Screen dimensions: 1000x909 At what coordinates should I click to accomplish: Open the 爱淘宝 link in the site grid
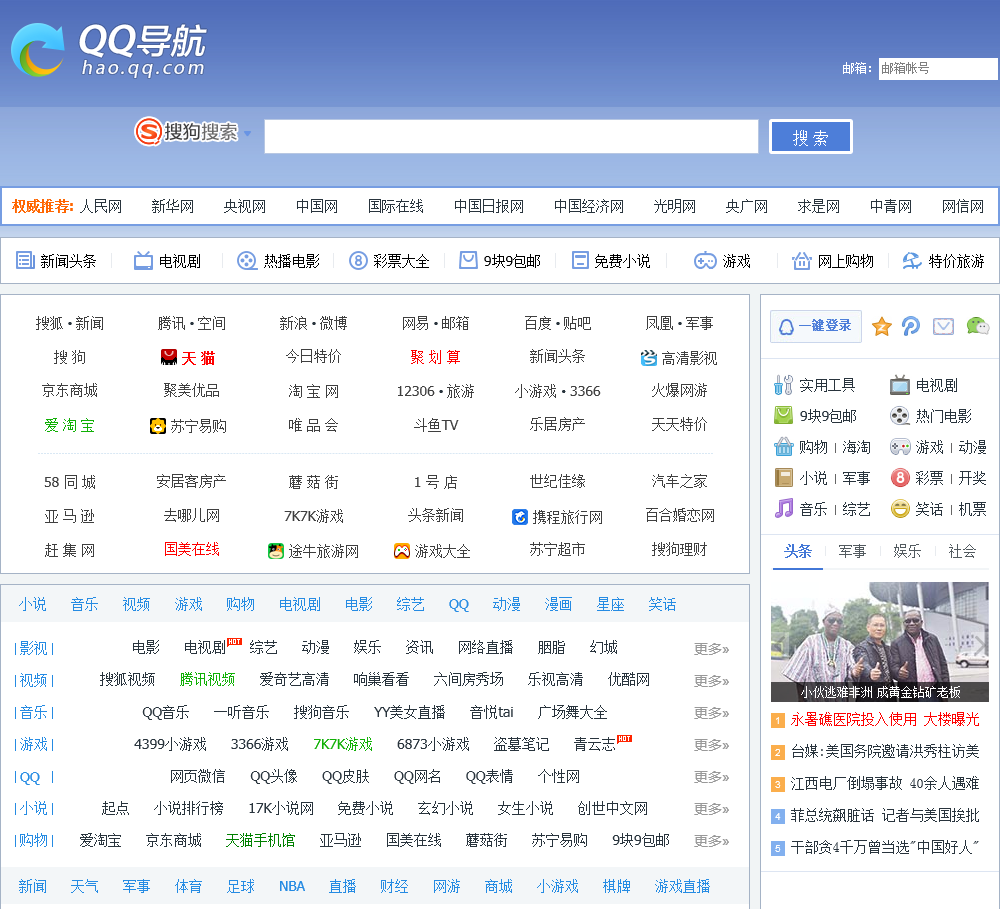[70, 425]
